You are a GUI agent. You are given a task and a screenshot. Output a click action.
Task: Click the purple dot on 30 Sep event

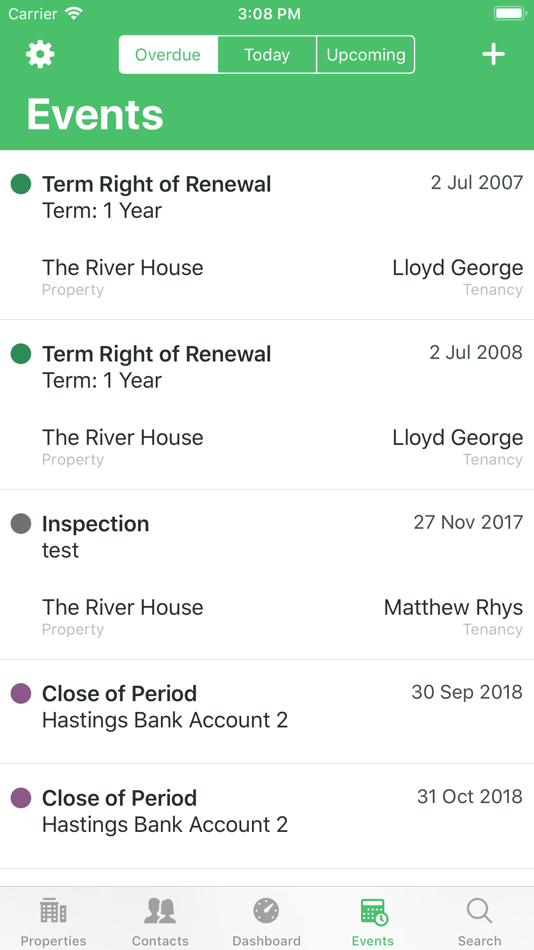point(21,693)
